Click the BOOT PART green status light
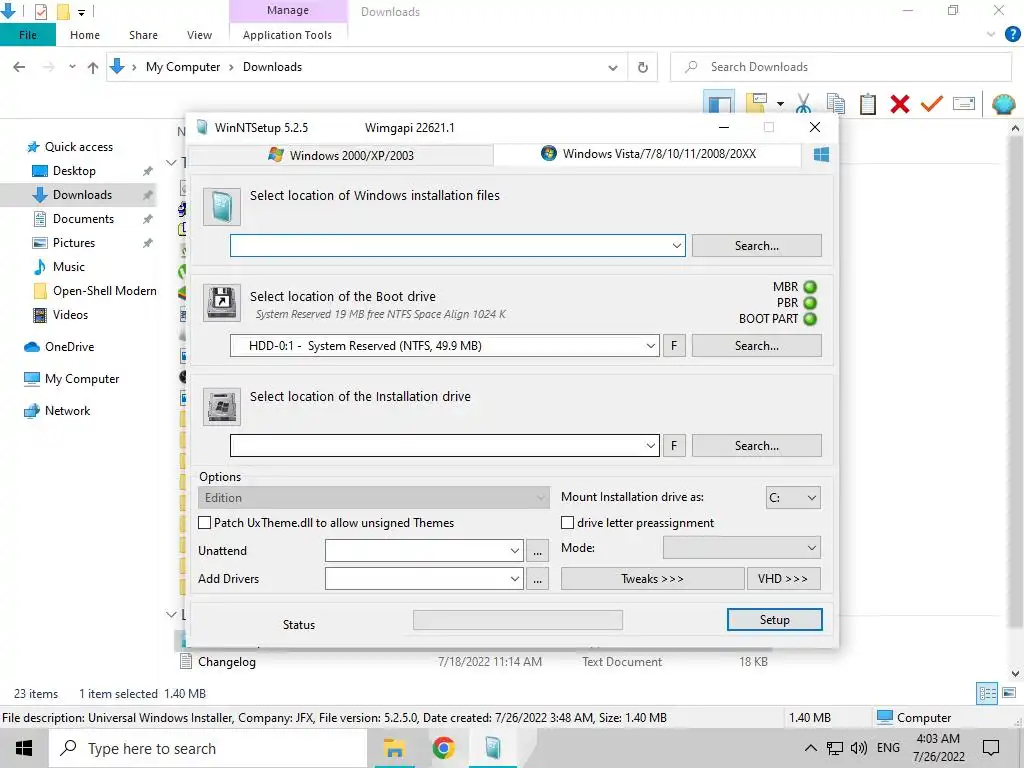Image resolution: width=1024 pixels, height=768 pixels. 810,319
